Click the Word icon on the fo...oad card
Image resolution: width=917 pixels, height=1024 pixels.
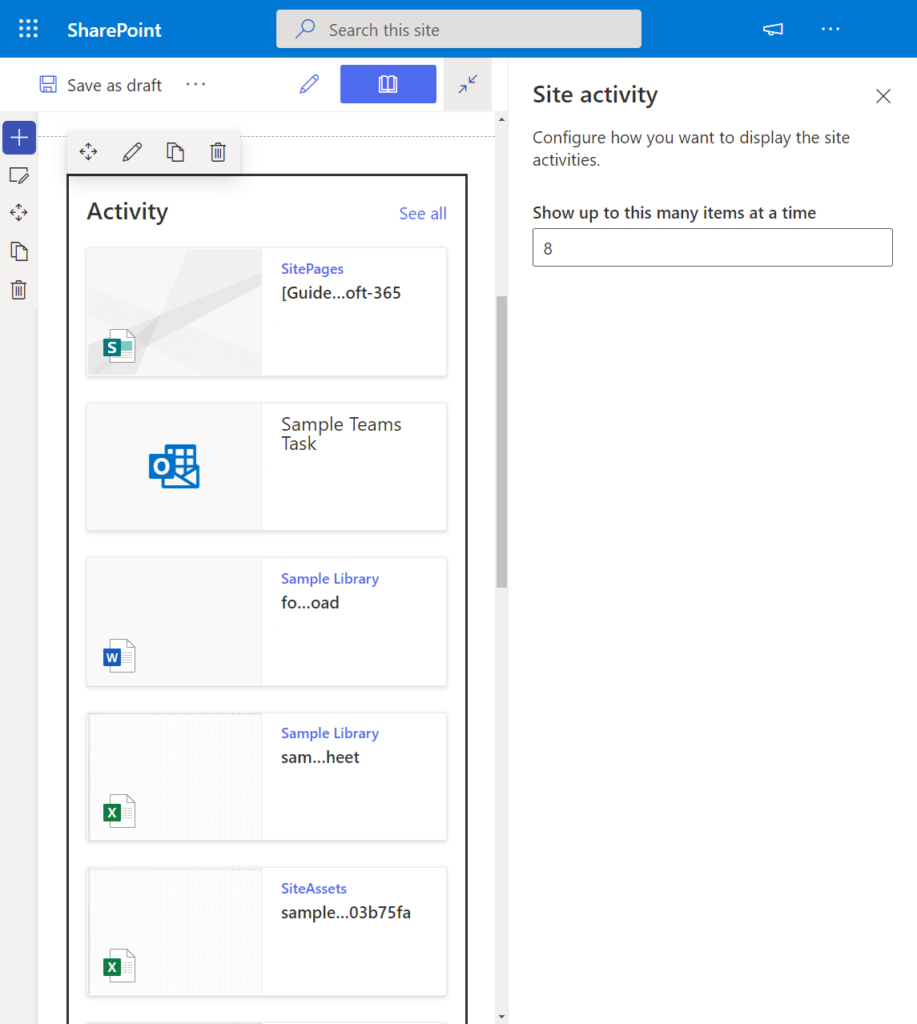[x=119, y=656]
